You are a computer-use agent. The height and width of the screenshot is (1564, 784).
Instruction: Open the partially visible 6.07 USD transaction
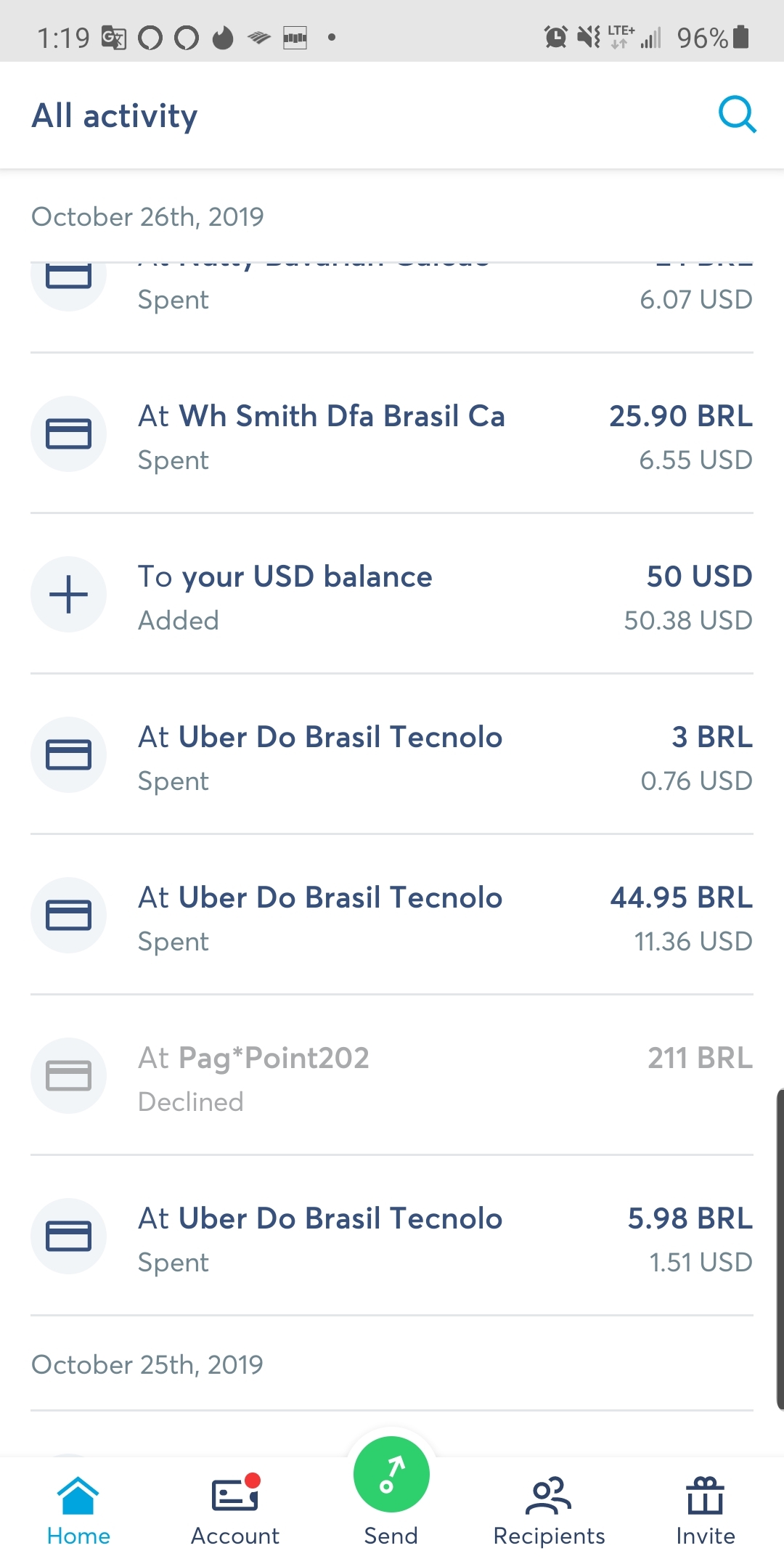[392, 299]
